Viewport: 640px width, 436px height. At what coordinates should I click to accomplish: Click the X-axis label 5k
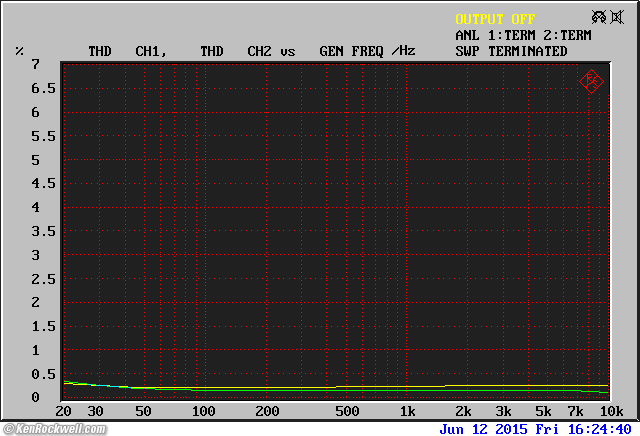pos(543,411)
